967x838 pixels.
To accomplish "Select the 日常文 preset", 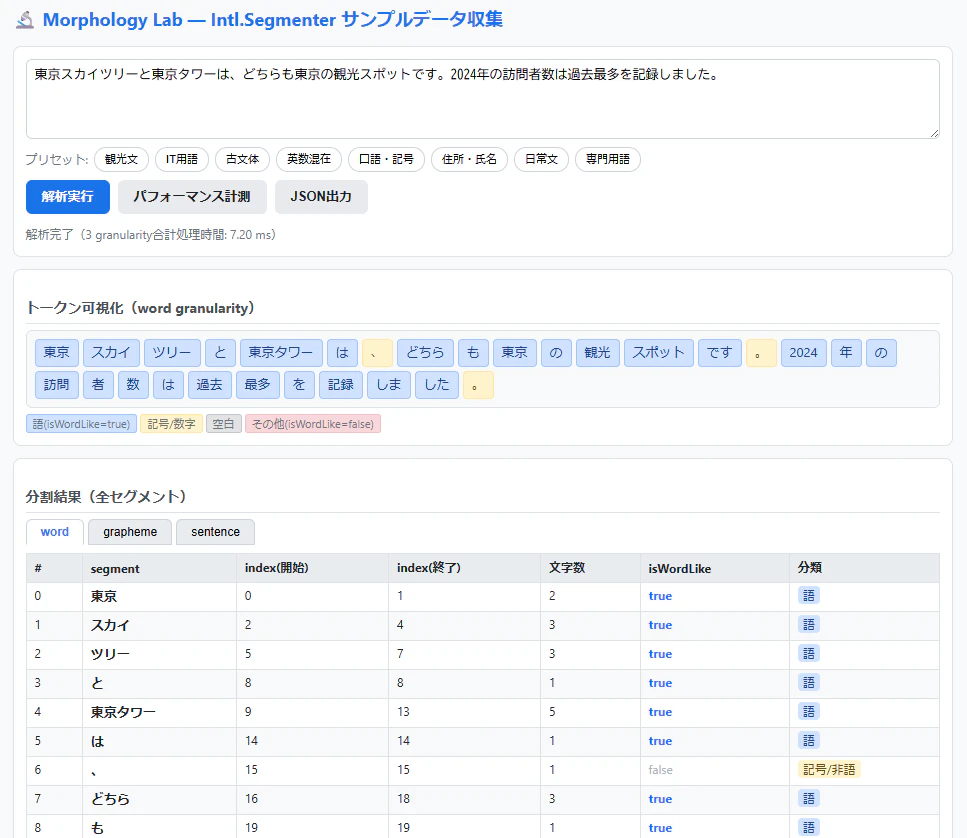I will [x=541, y=159].
